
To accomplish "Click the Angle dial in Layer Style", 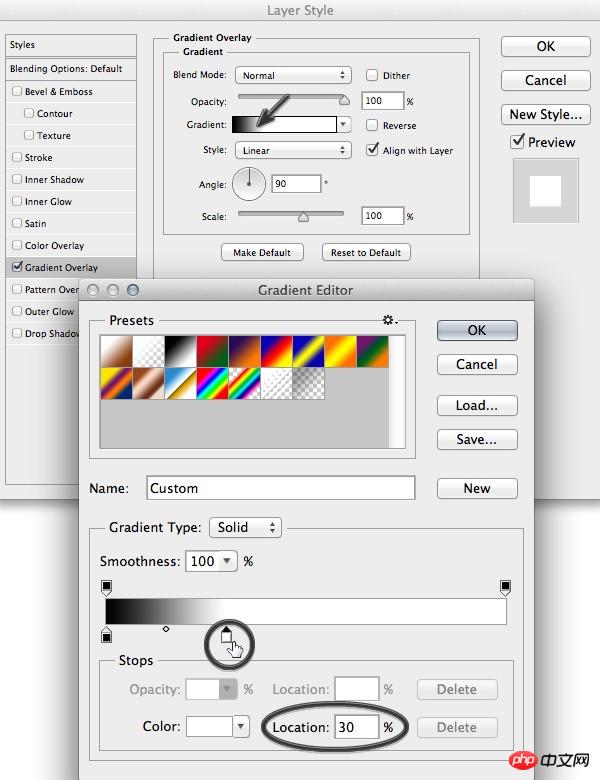I will pos(249,184).
